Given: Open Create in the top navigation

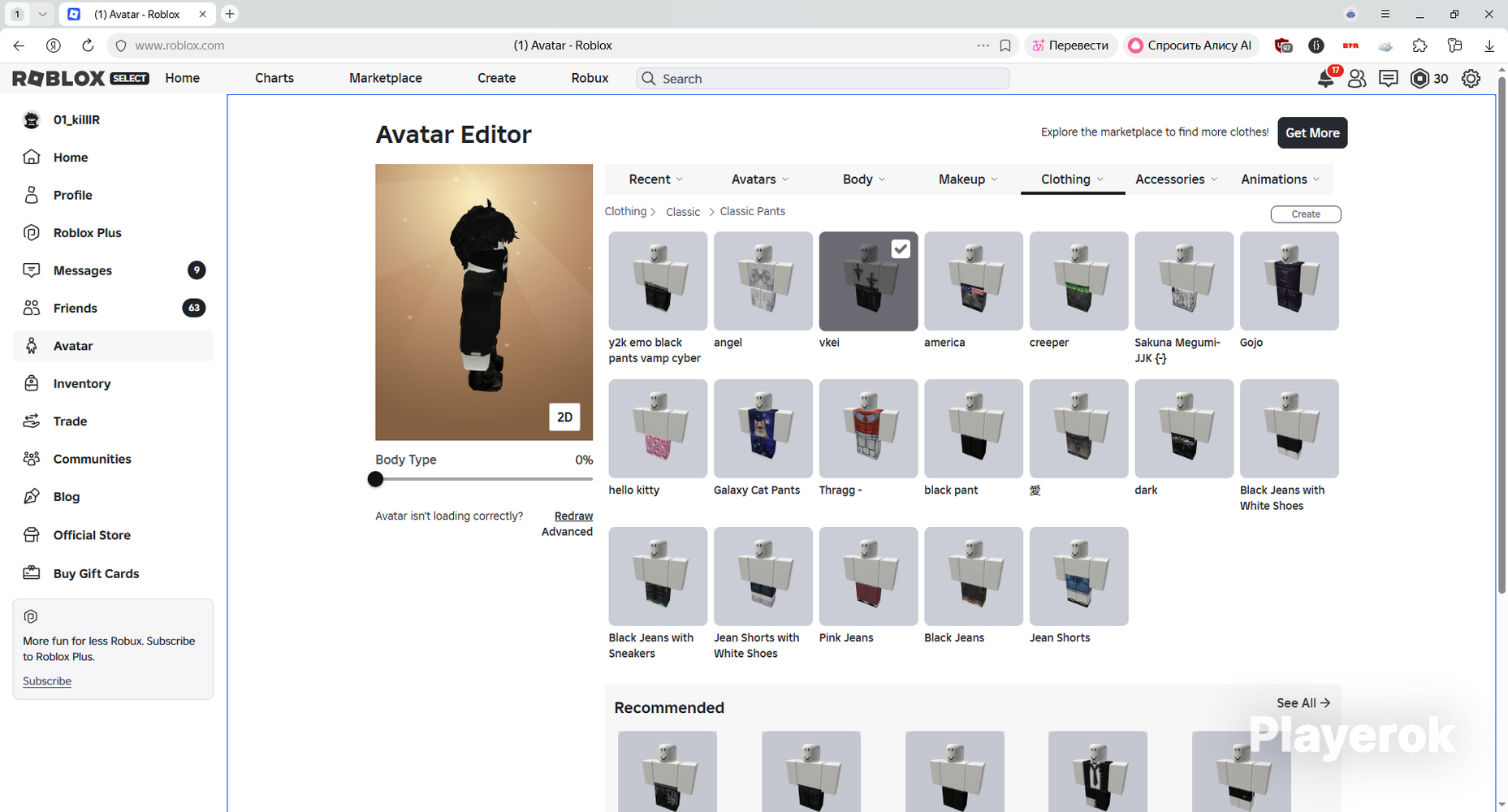Looking at the screenshot, I should (x=496, y=78).
